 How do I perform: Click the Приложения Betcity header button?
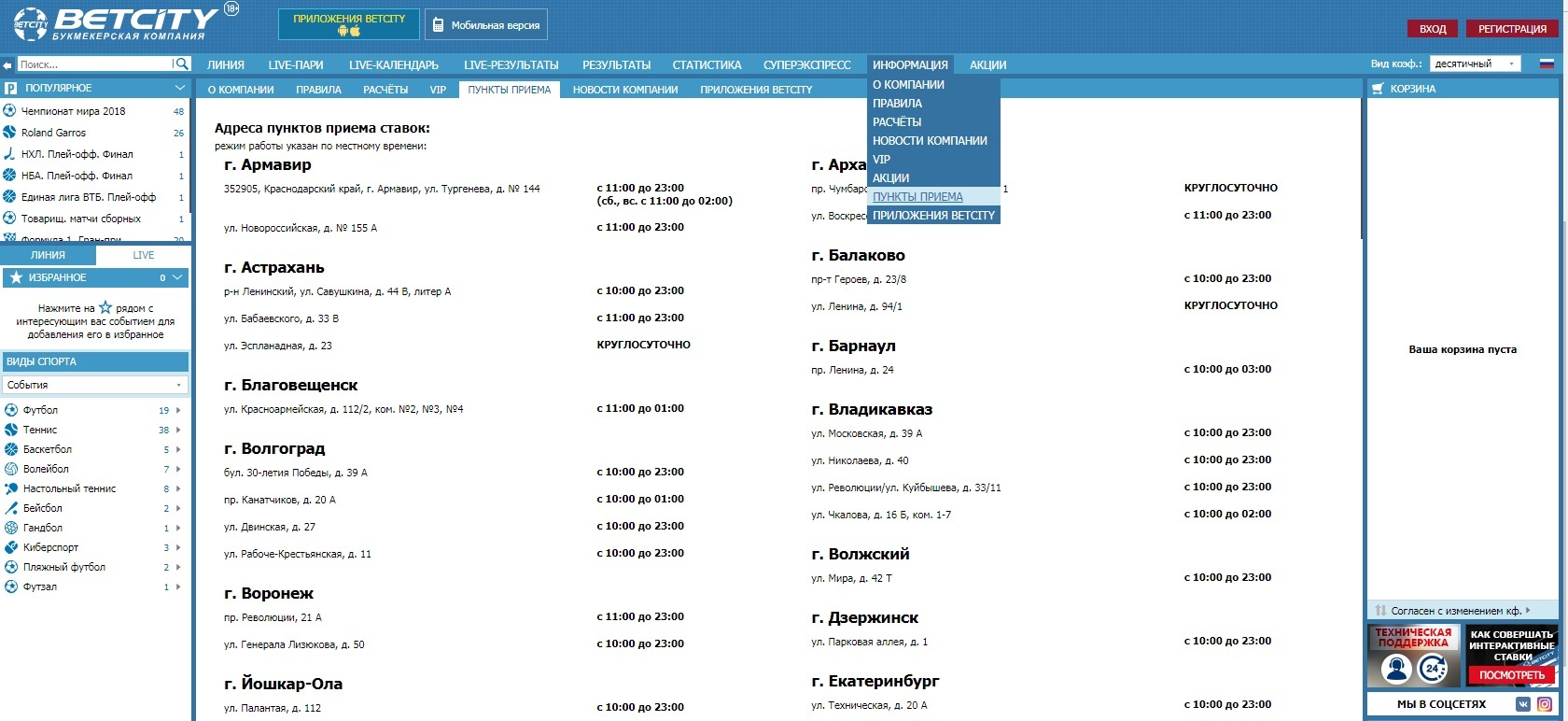(349, 24)
